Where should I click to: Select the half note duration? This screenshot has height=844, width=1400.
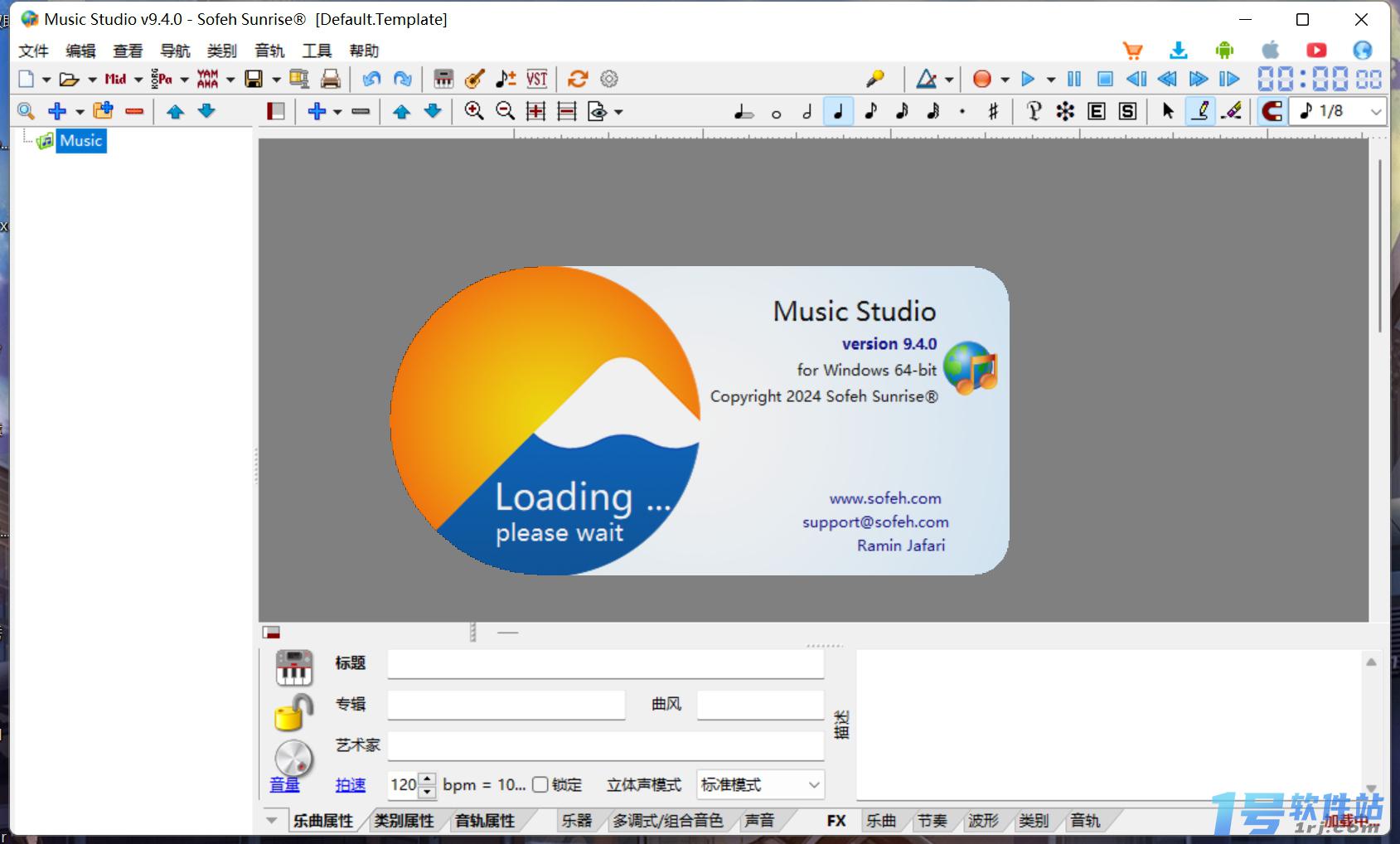[x=807, y=111]
